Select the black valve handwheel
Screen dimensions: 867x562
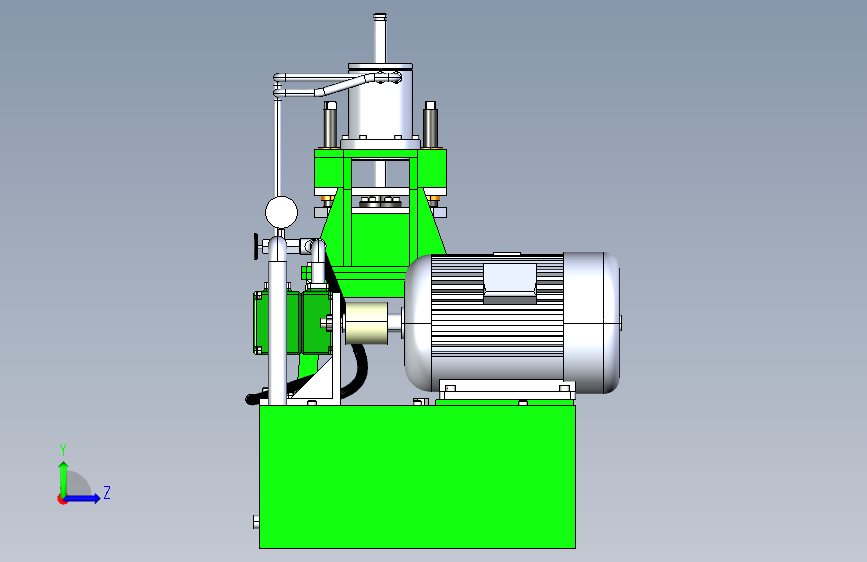pyautogui.click(x=256, y=246)
